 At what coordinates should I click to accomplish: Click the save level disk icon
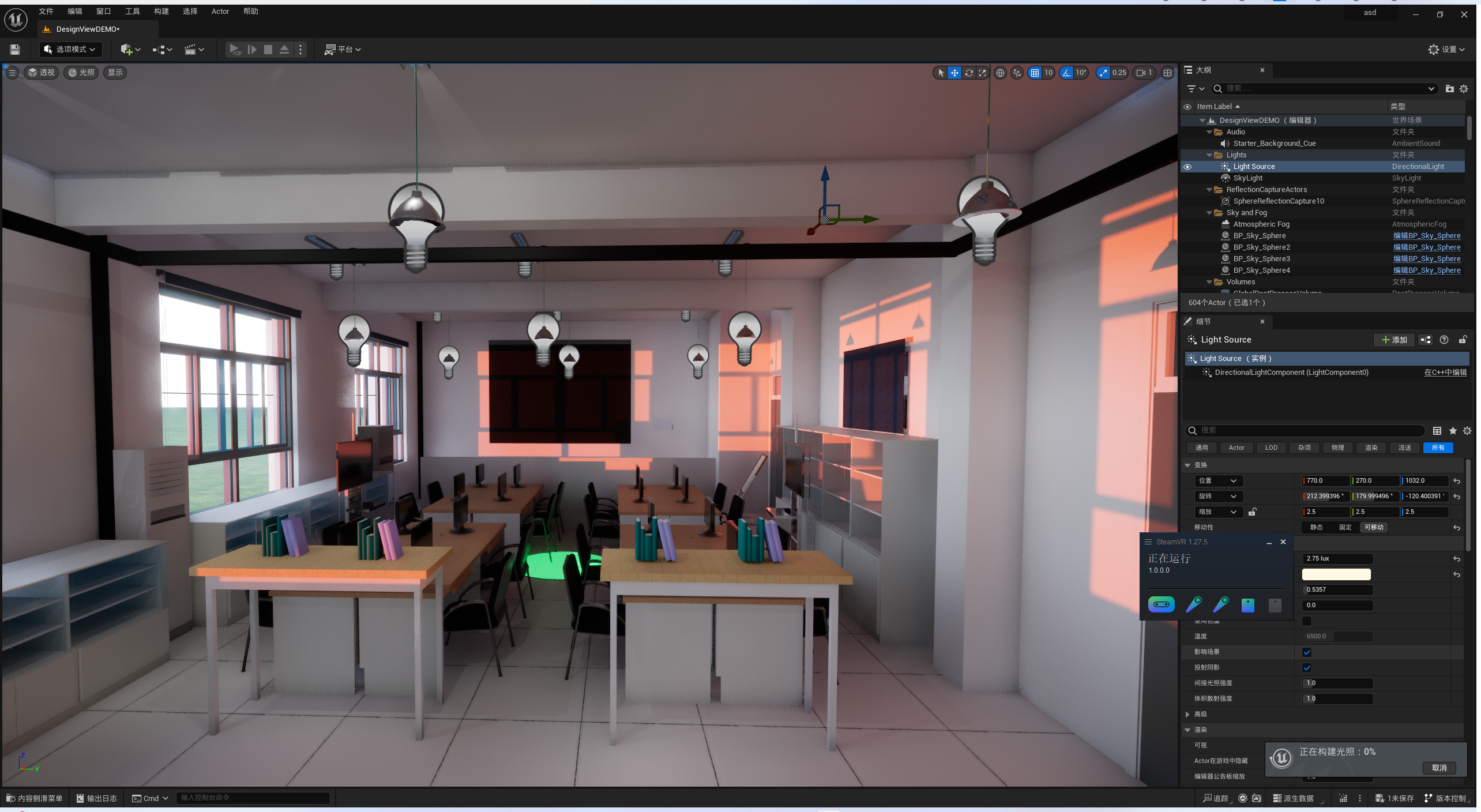15,50
